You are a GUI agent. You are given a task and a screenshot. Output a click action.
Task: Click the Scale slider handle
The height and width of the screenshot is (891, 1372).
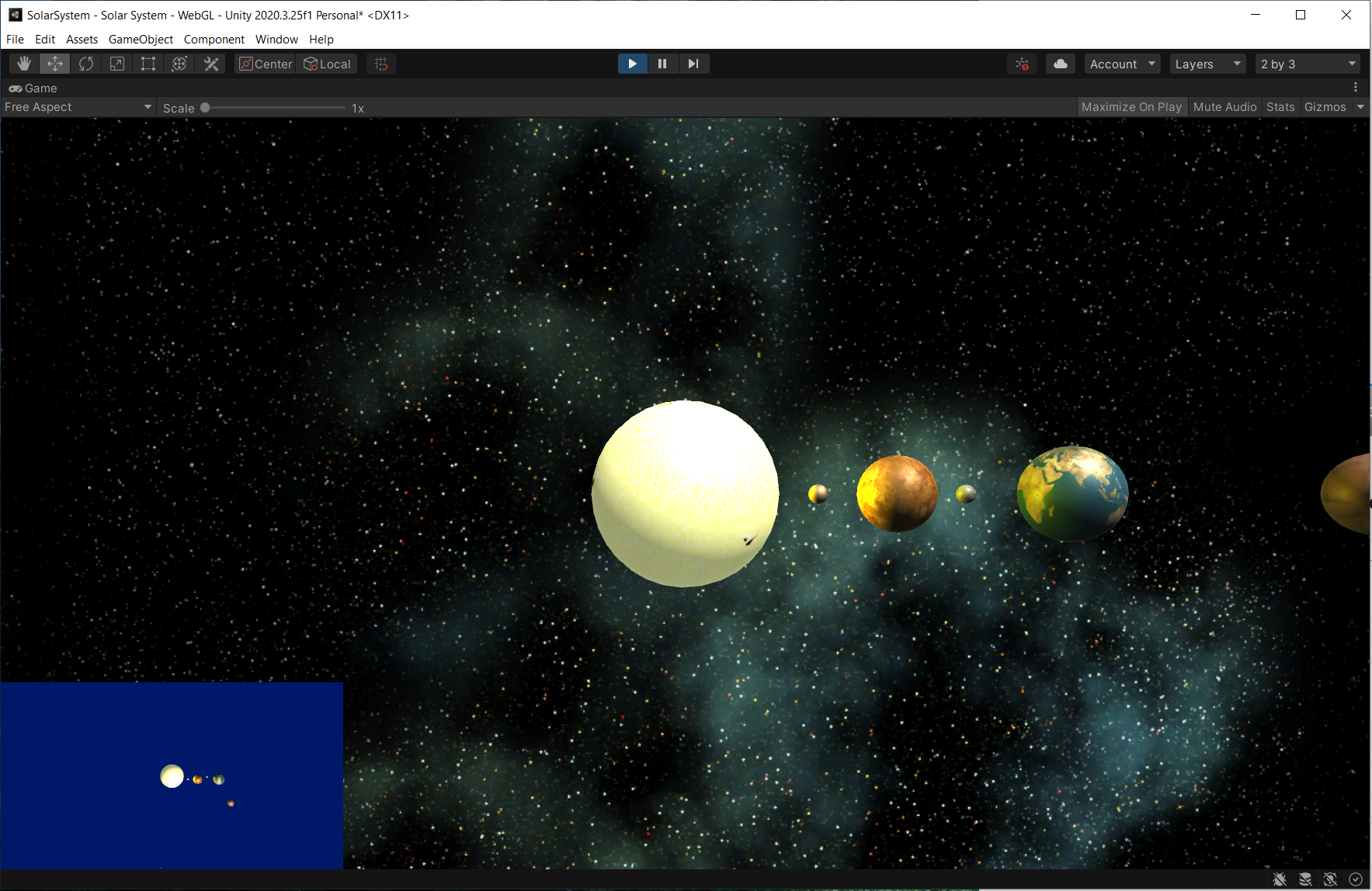205,108
